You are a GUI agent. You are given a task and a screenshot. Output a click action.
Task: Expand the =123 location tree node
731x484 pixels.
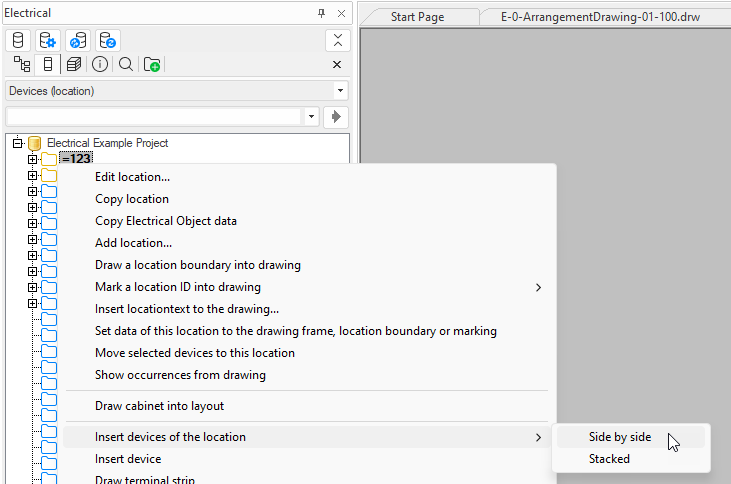click(33, 159)
